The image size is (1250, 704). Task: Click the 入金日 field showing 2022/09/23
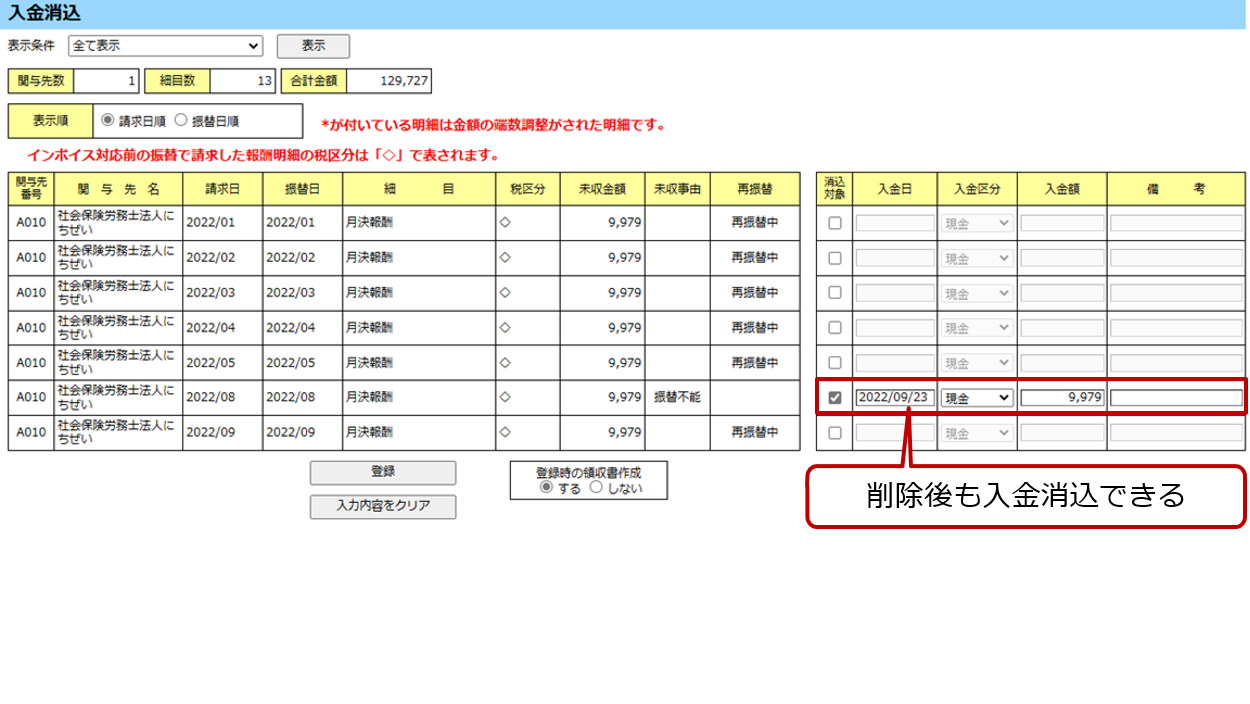point(895,398)
